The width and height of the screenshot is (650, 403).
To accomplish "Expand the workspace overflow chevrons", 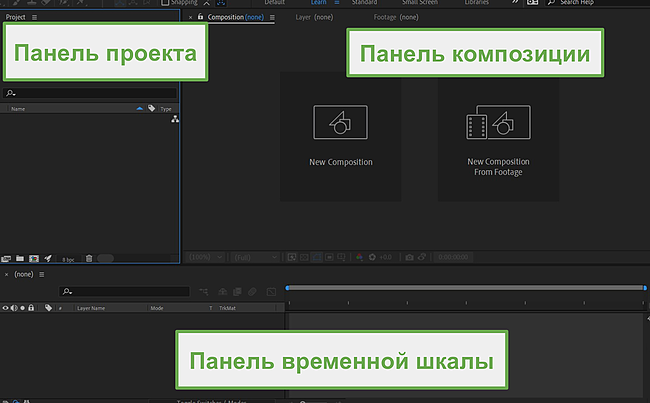I will coord(515,2).
